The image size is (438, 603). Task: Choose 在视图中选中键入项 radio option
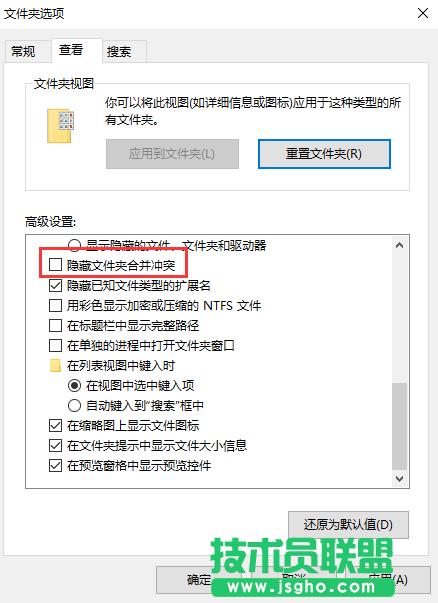pos(74,385)
